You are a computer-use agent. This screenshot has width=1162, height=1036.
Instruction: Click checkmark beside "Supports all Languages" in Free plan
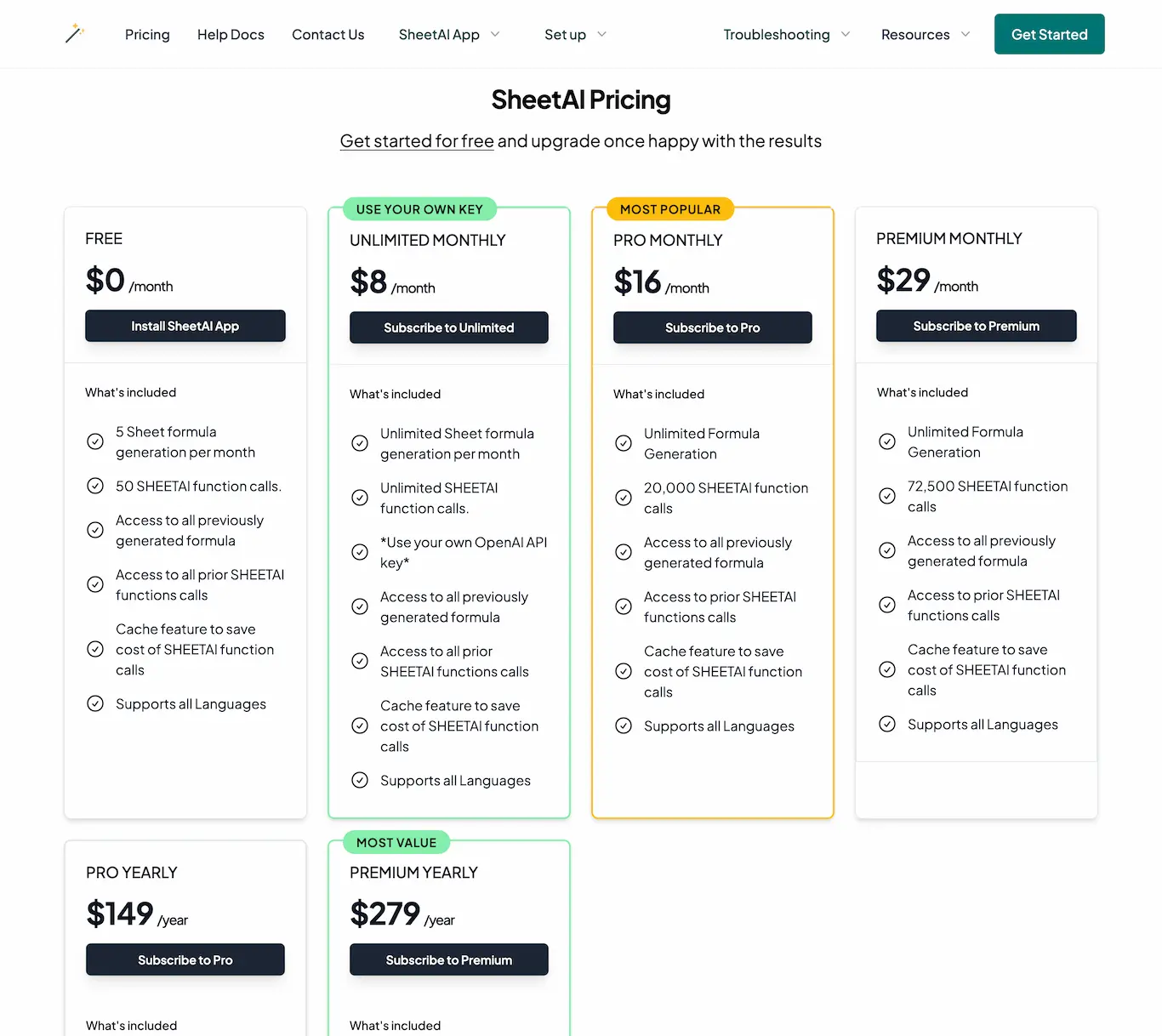point(95,703)
